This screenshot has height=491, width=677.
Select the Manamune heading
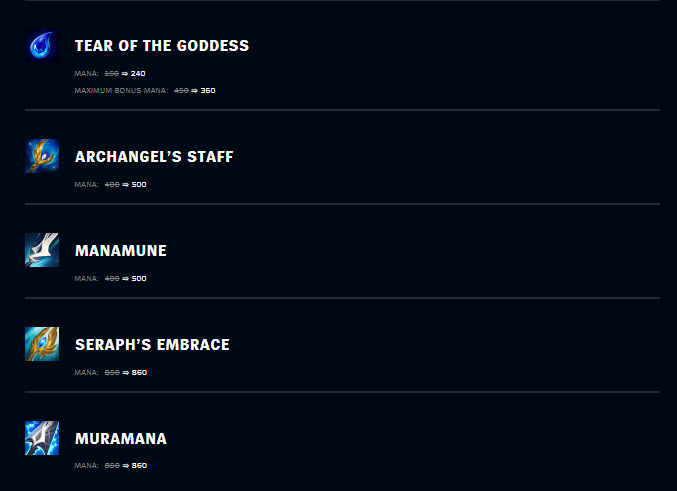click(121, 250)
